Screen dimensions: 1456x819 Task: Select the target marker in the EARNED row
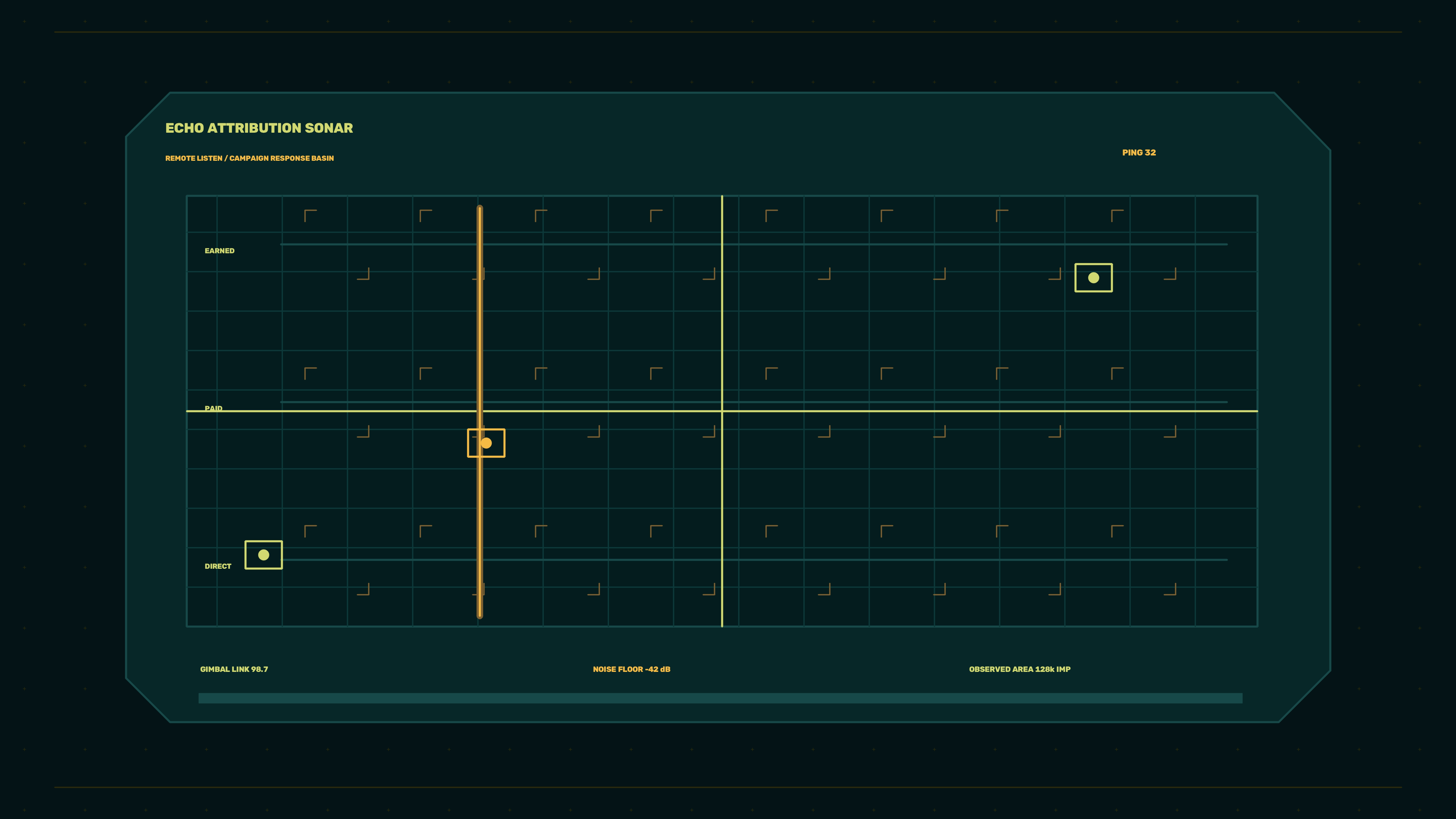[x=1093, y=278]
